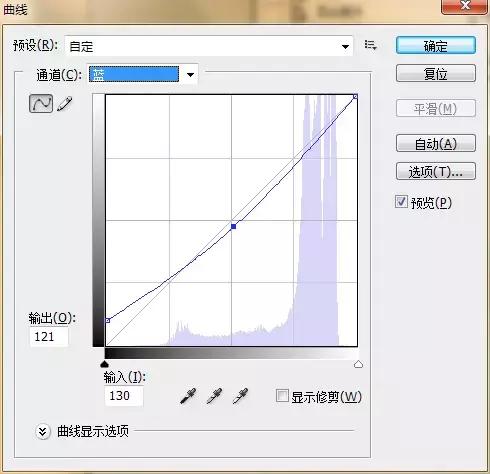Pick the white point eyedropper
Viewport: 490px width, 474px height.
coord(240,396)
